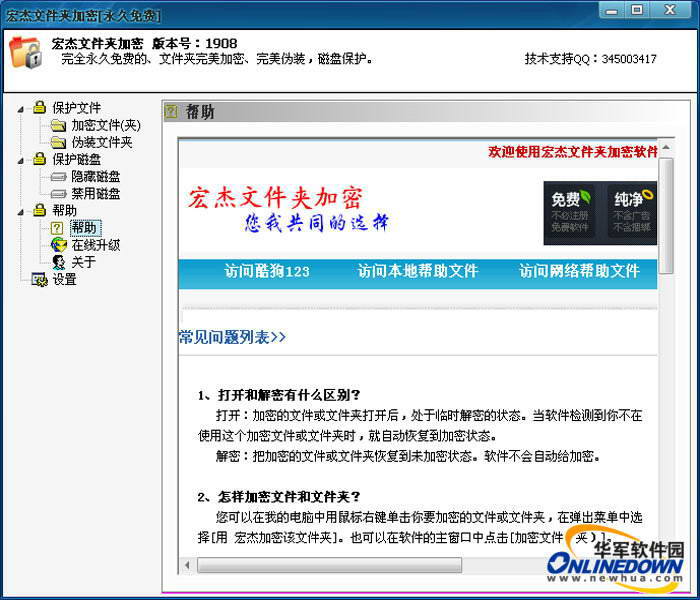Image resolution: width=700 pixels, height=600 pixels.
Task: Open 加密文件(夹) page
Action: point(106,125)
